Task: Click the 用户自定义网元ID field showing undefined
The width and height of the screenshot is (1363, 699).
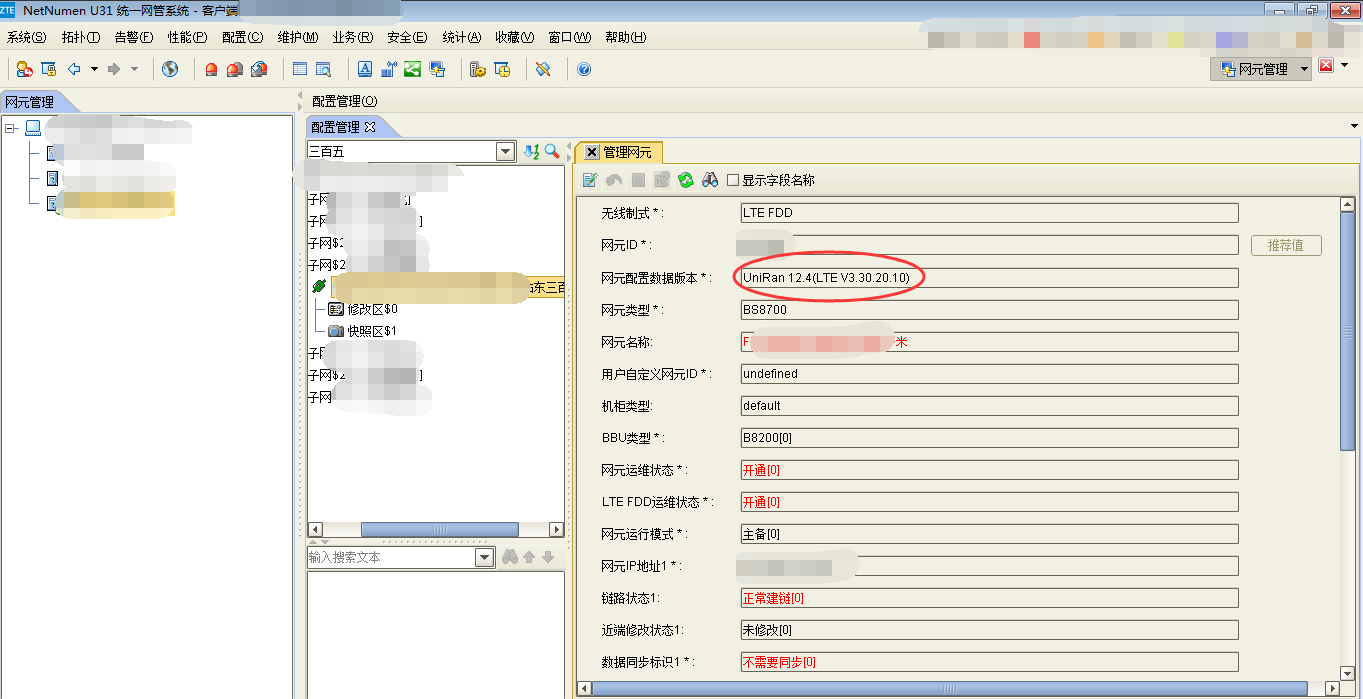Action: click(989, 374)
